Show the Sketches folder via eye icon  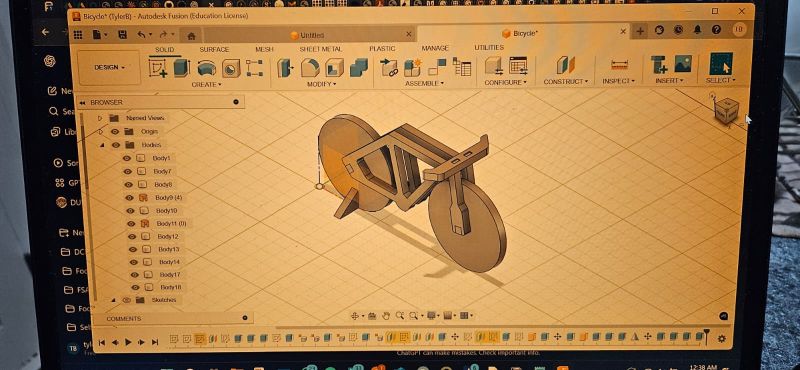click(127, 300)
